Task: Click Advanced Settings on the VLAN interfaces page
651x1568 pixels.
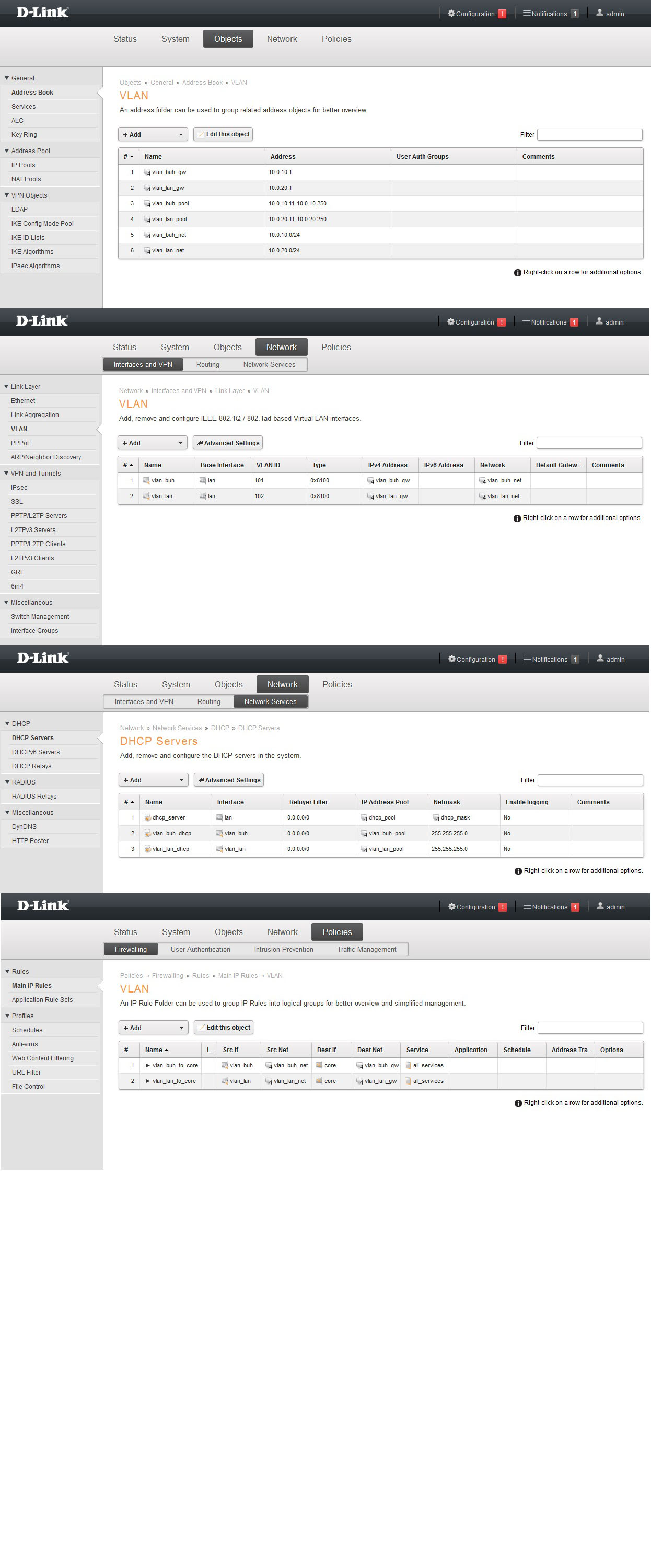Action: coord(228,443)
